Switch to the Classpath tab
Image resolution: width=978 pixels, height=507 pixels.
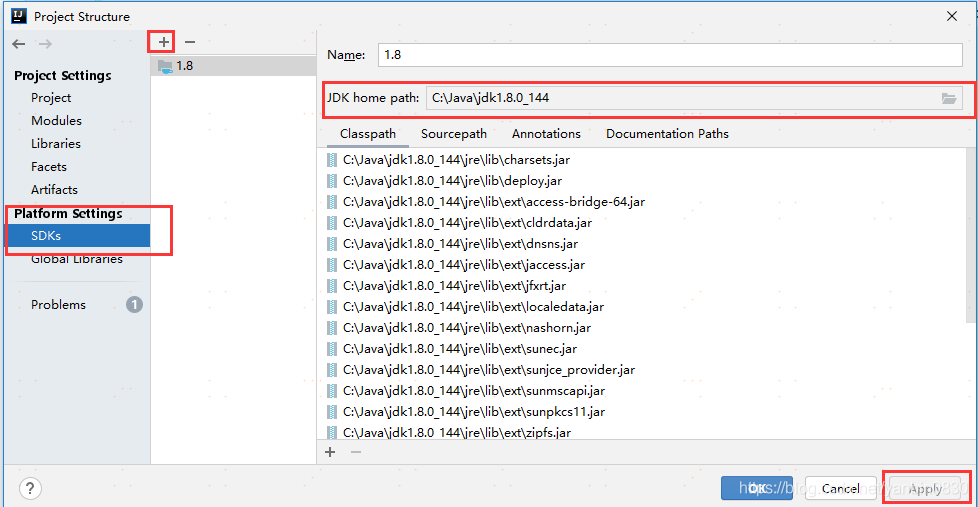pyautogui.click(x=368, y=133)
